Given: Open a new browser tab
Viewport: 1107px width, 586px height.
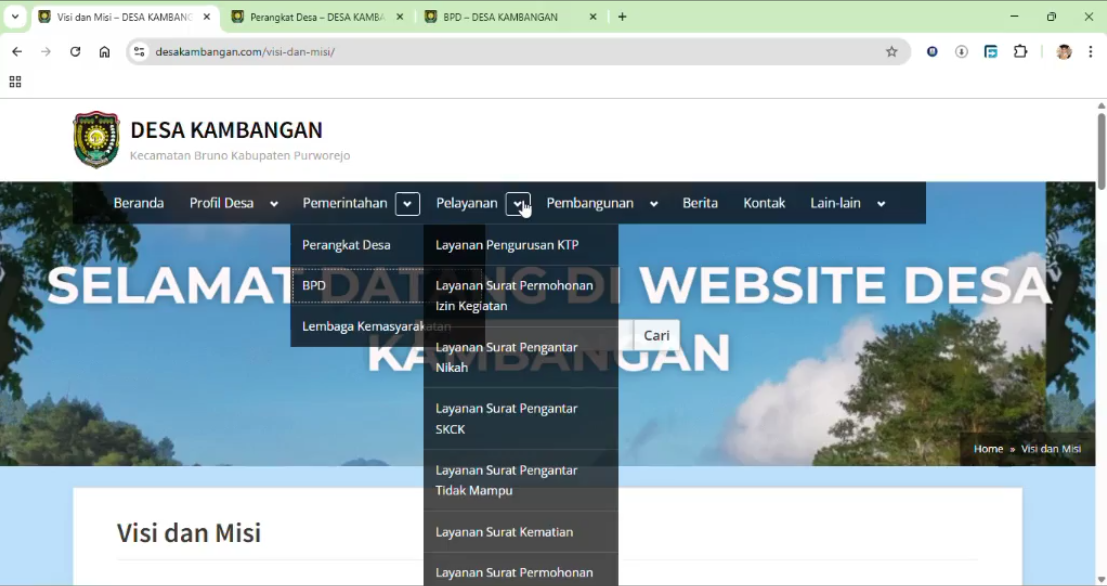Looking at the screenshot, I should tap(622, 17).
